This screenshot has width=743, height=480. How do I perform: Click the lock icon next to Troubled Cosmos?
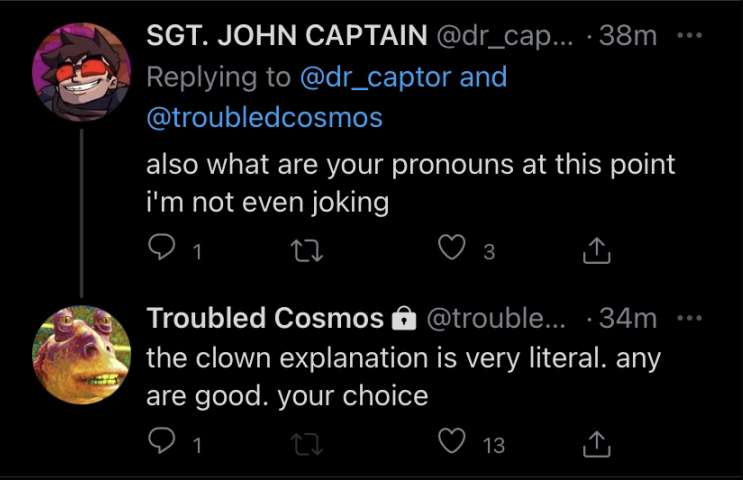(404, 318)
